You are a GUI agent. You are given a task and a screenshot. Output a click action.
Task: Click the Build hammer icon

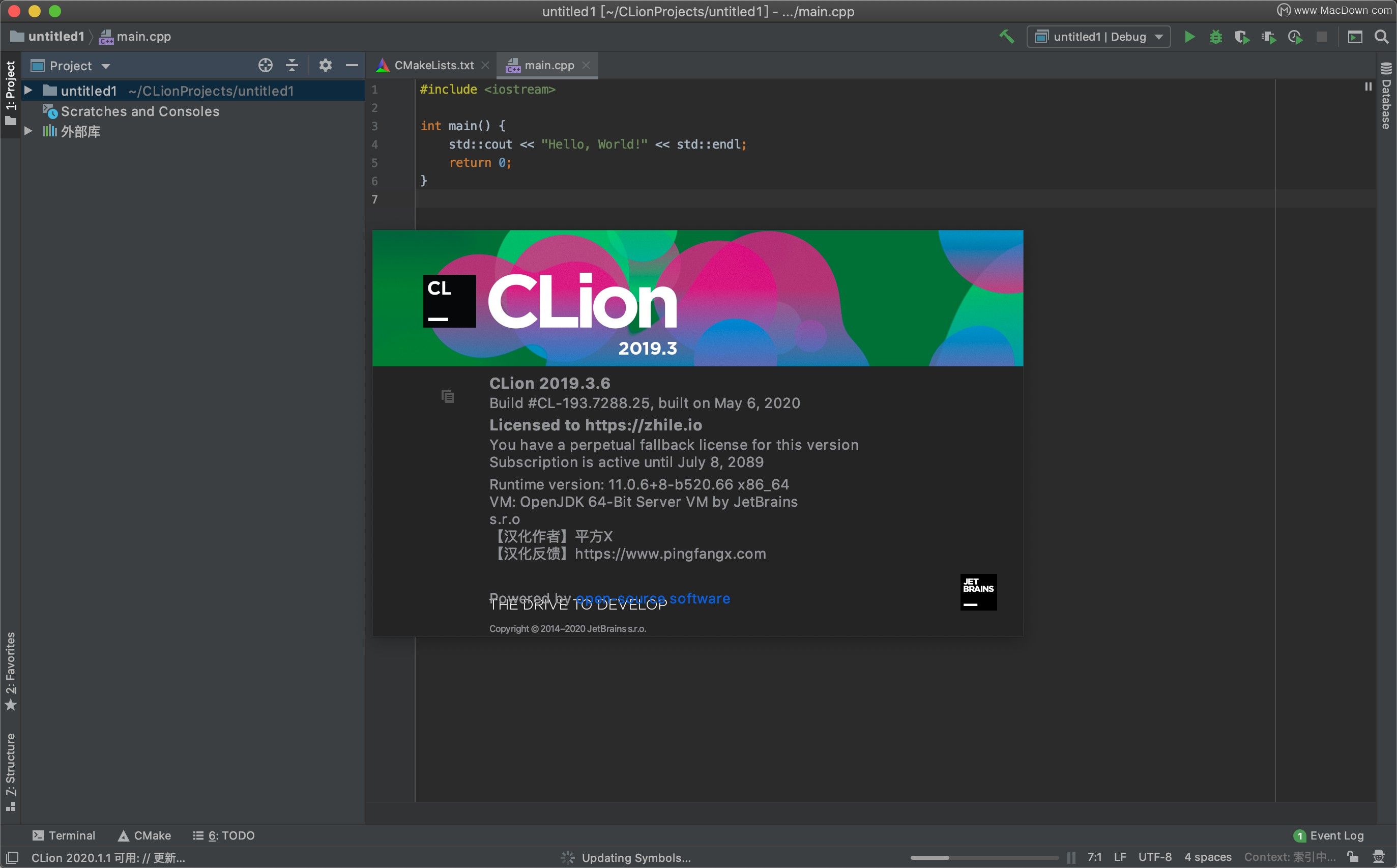(x=1007, y=37)
